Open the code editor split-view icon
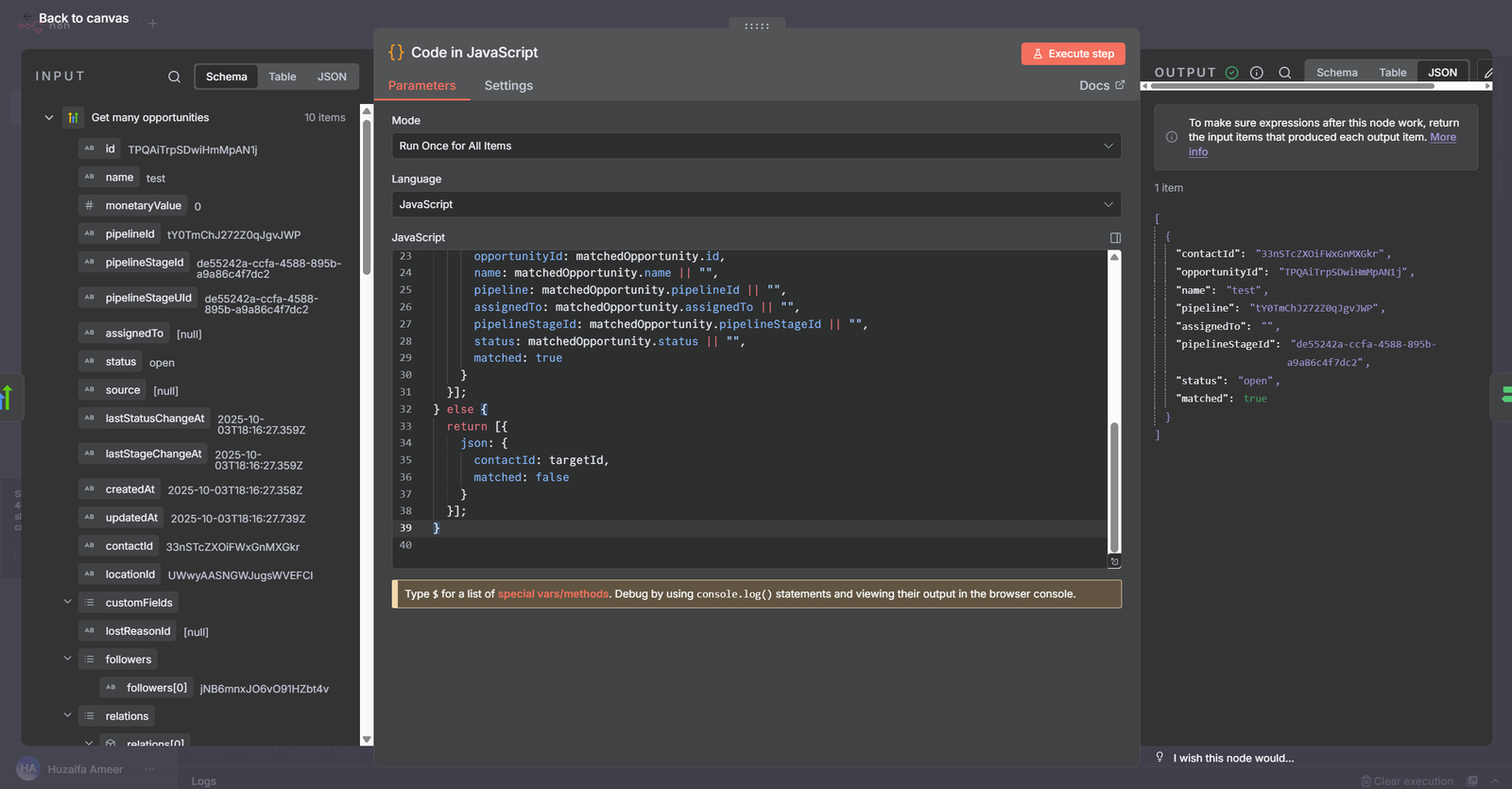 click(1115, 238)
